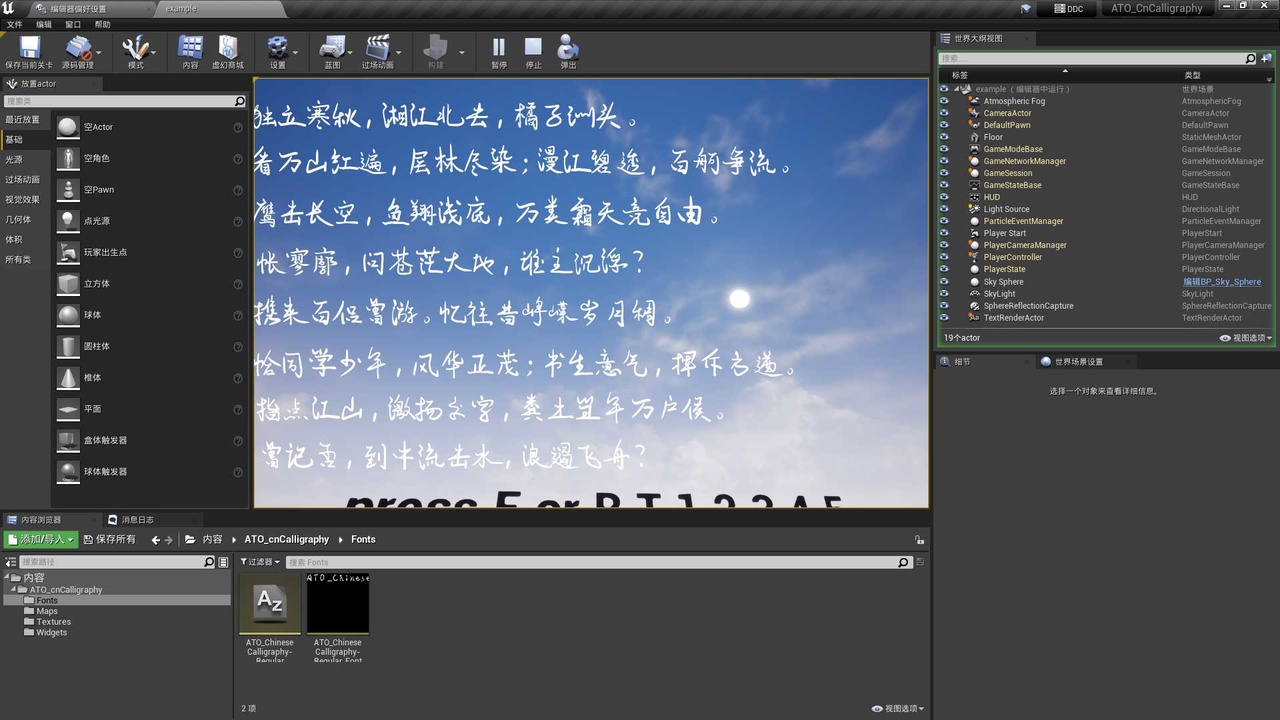Toggle visibility of Sky Sphere
This screenshot has height=720, width=1280.
pos(943,282)
